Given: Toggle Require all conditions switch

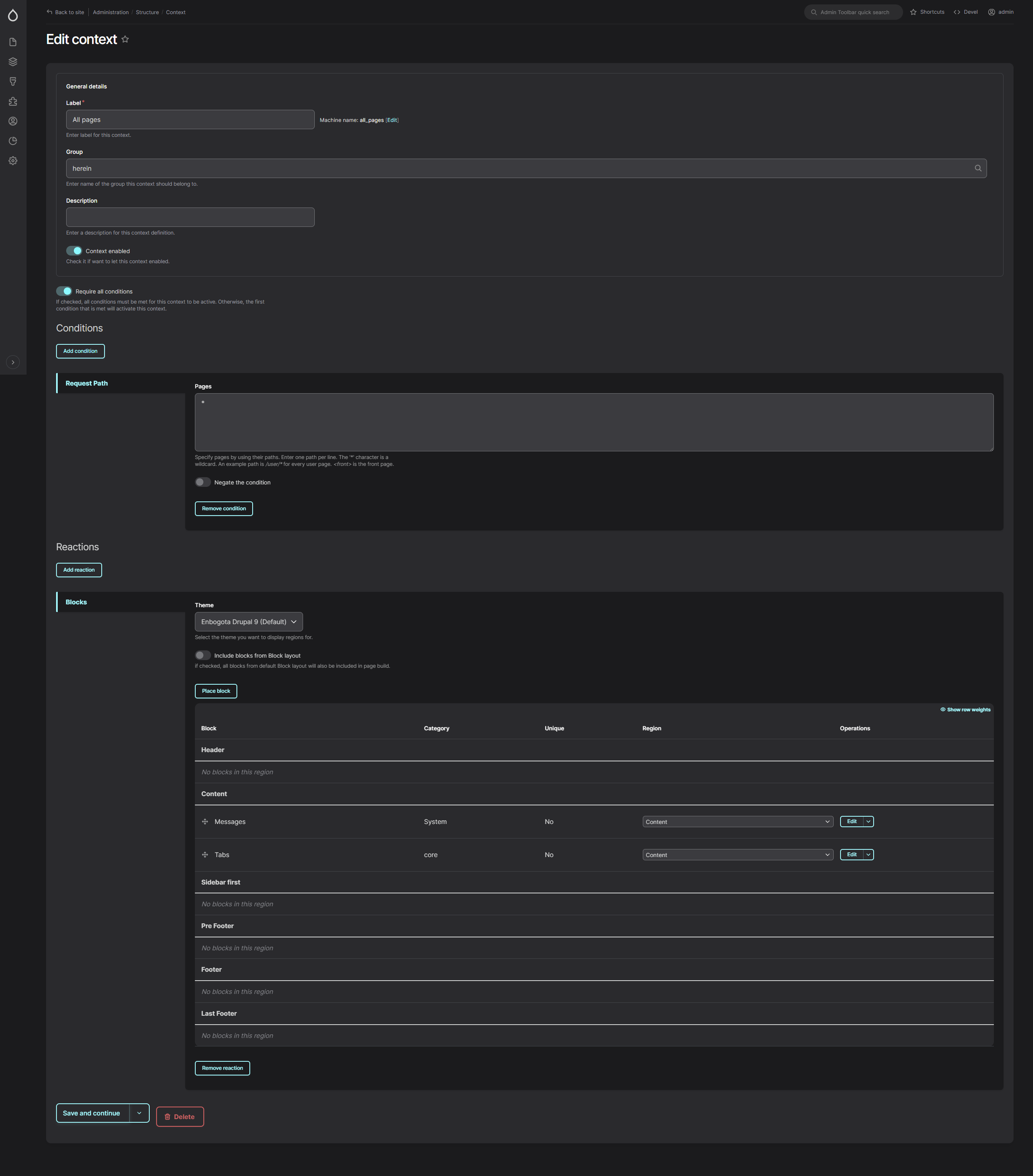Looking at the screenshot, I should tap(64, 291).
